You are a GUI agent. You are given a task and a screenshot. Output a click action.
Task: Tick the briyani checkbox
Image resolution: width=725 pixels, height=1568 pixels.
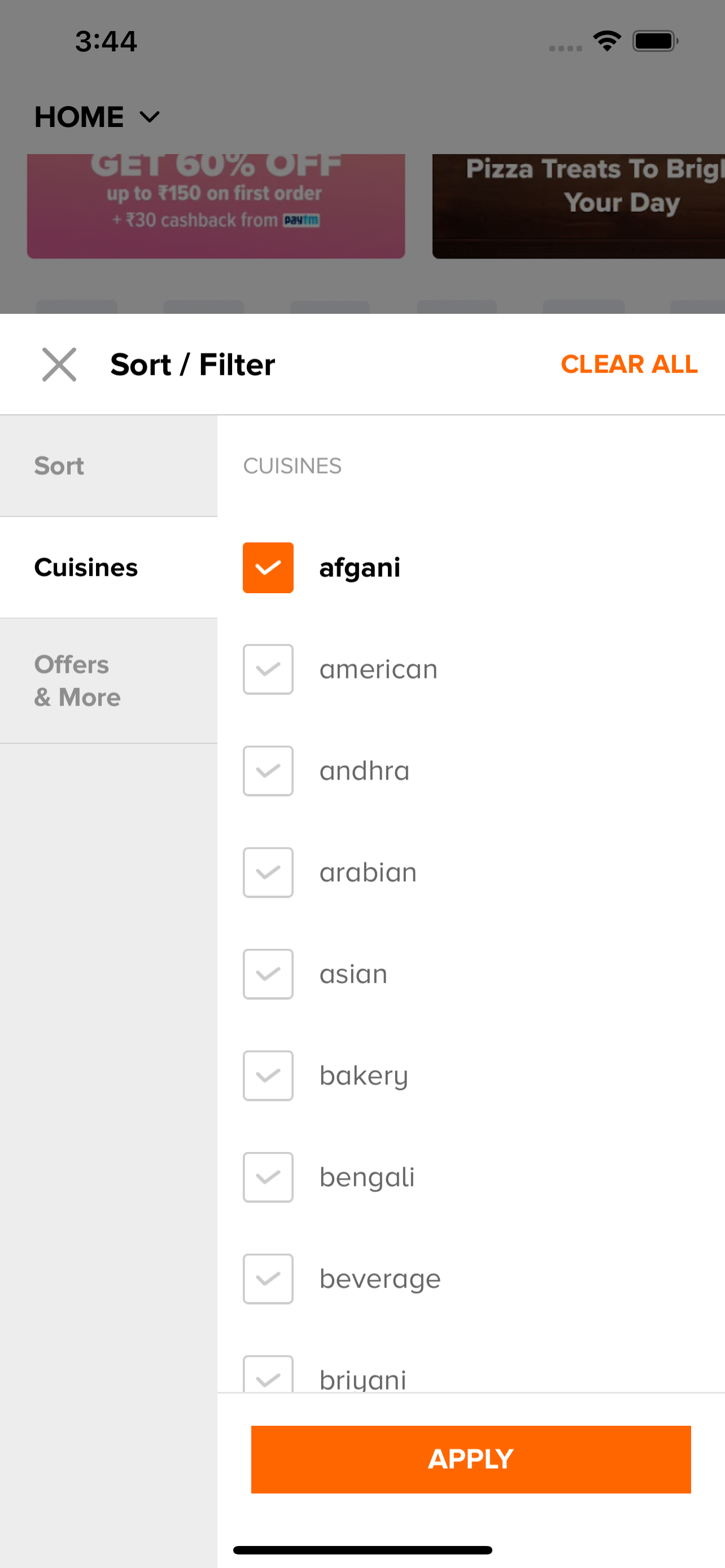tap(268, 1376)
